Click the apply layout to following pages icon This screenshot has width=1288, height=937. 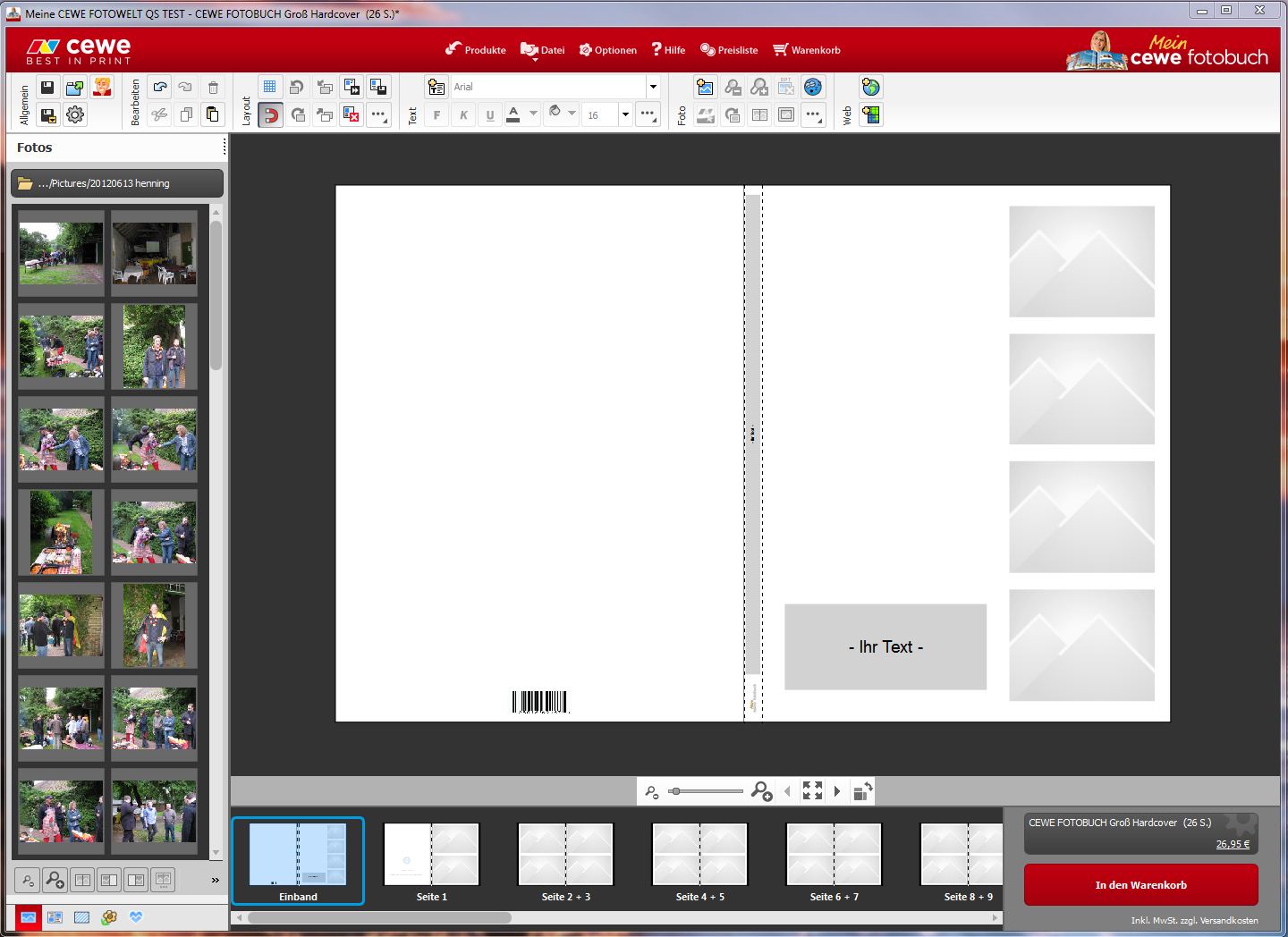click(x=352, y=88)
